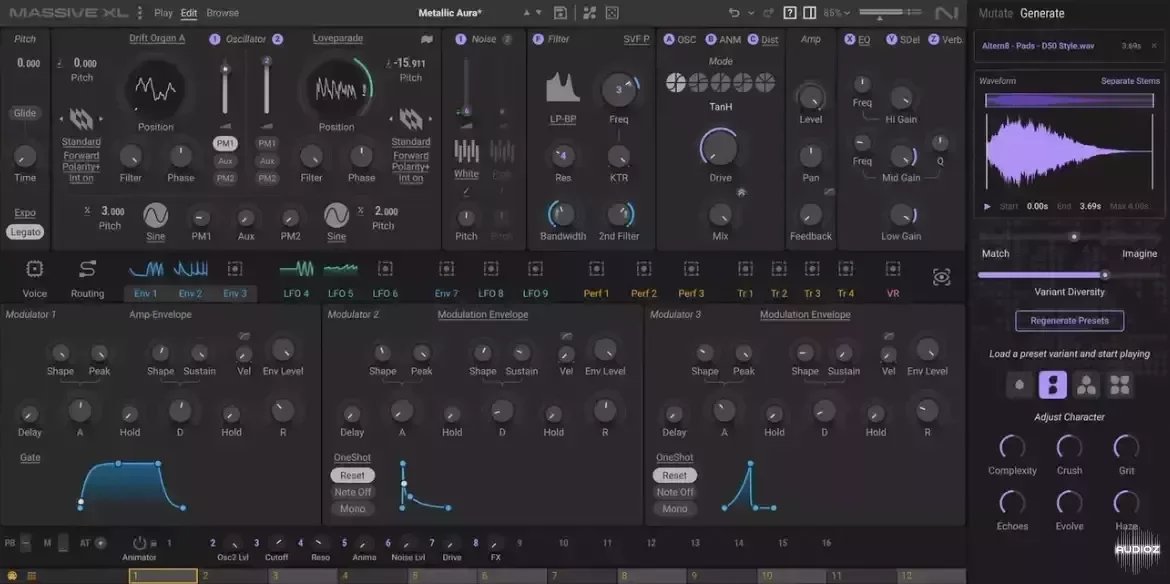Open the Voice page chip icon
Viewport: 1170px width, 584px height.
[34, 269]
